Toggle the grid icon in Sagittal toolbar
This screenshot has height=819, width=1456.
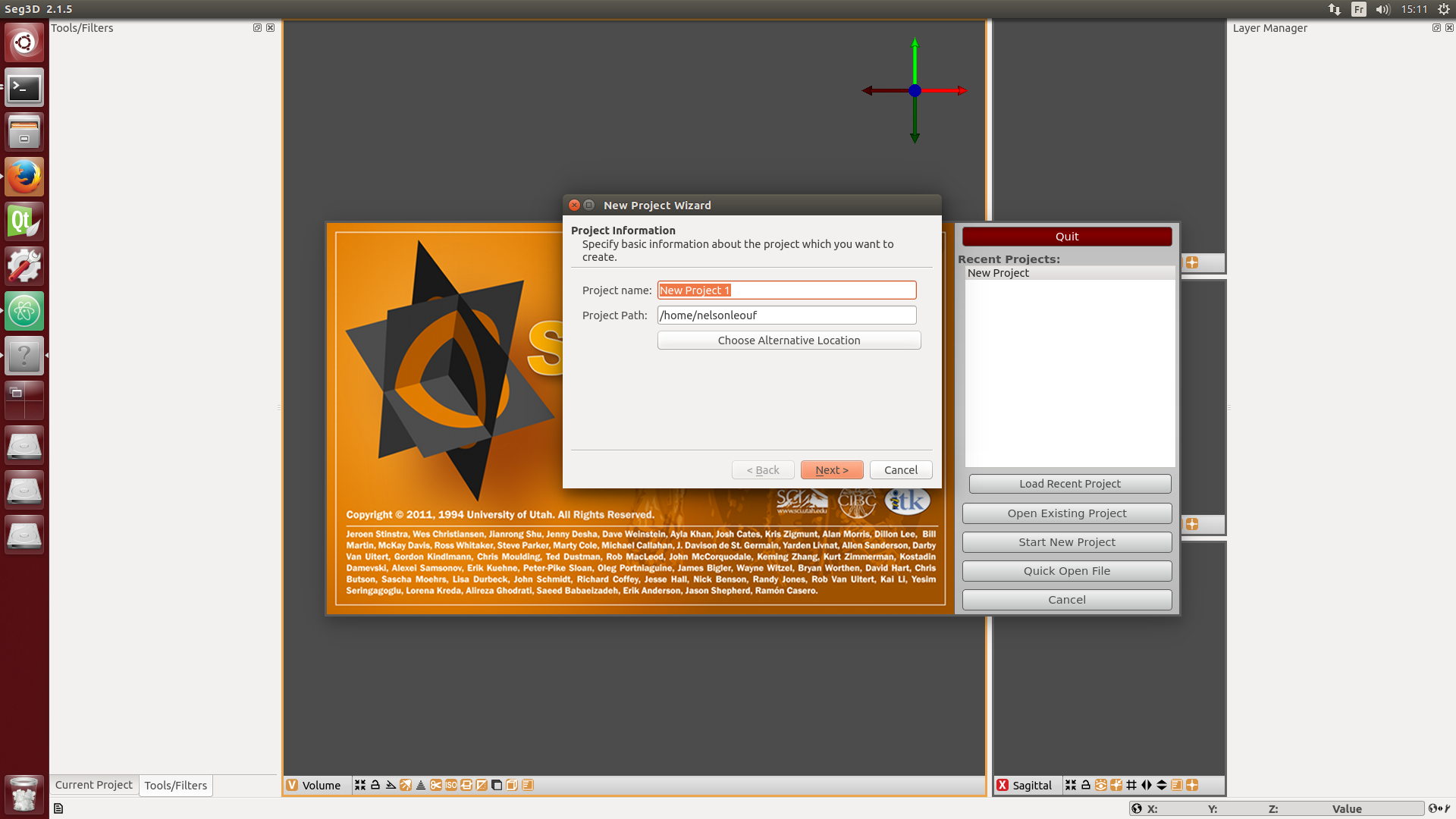(x=1131, y=785)
